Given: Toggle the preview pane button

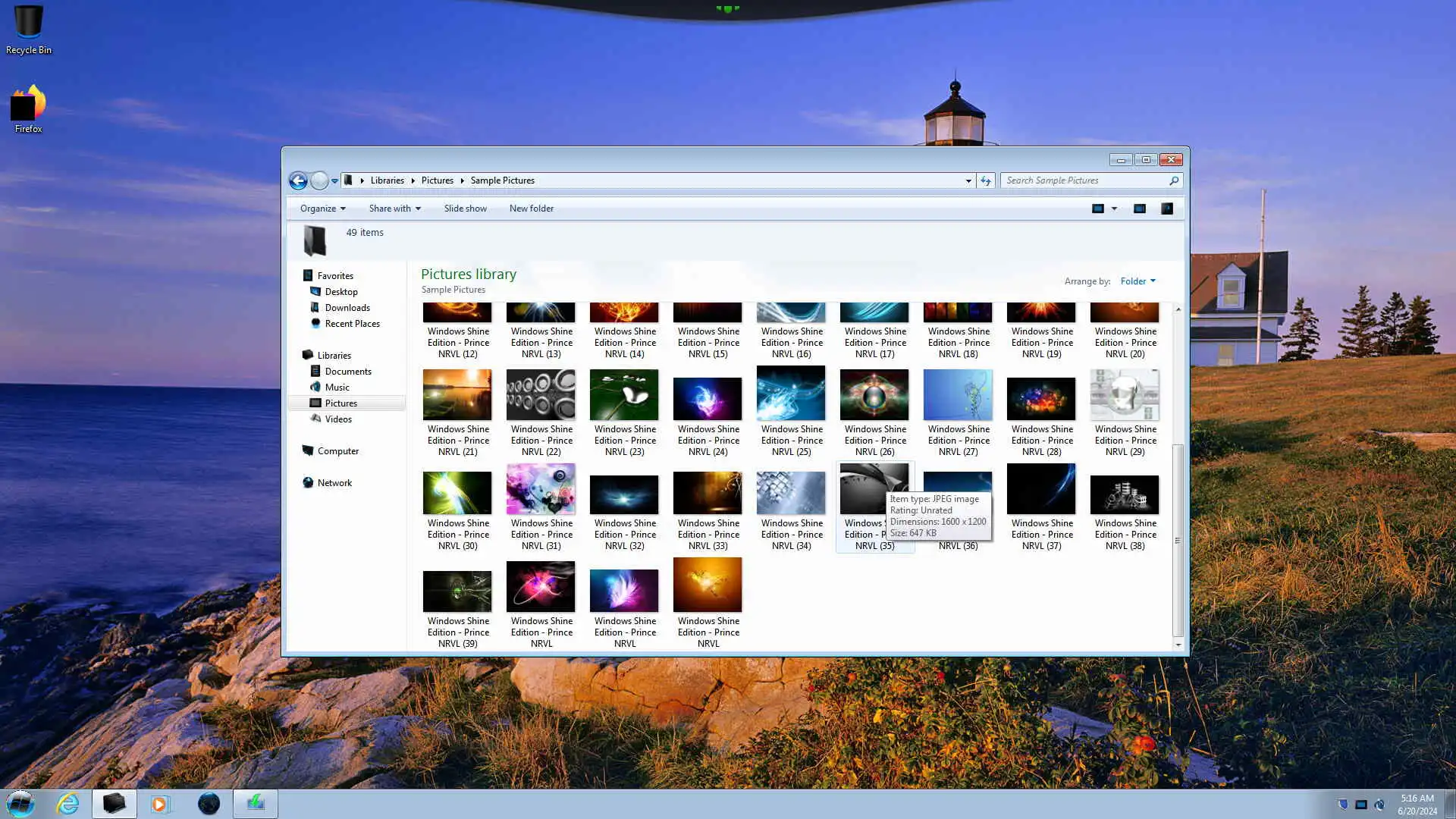Looking at the screenshot, I should click(x=1139, y=209).
